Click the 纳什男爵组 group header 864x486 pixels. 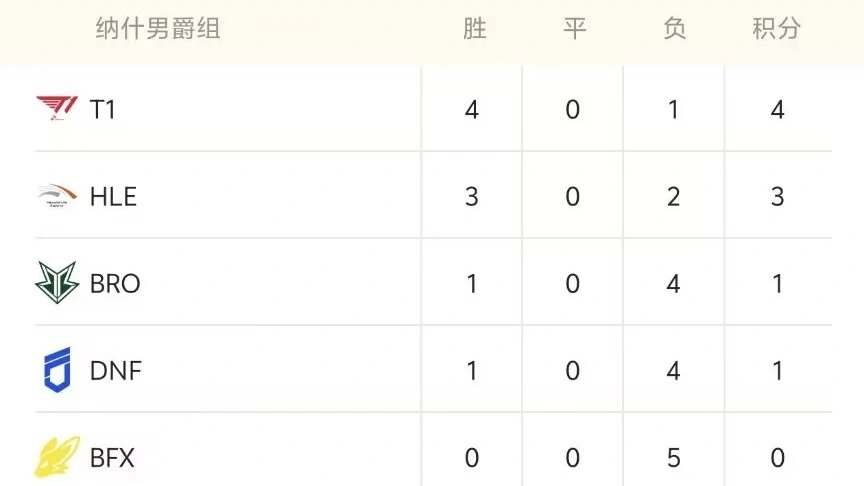pyautogui.click(x=158, y=29)
